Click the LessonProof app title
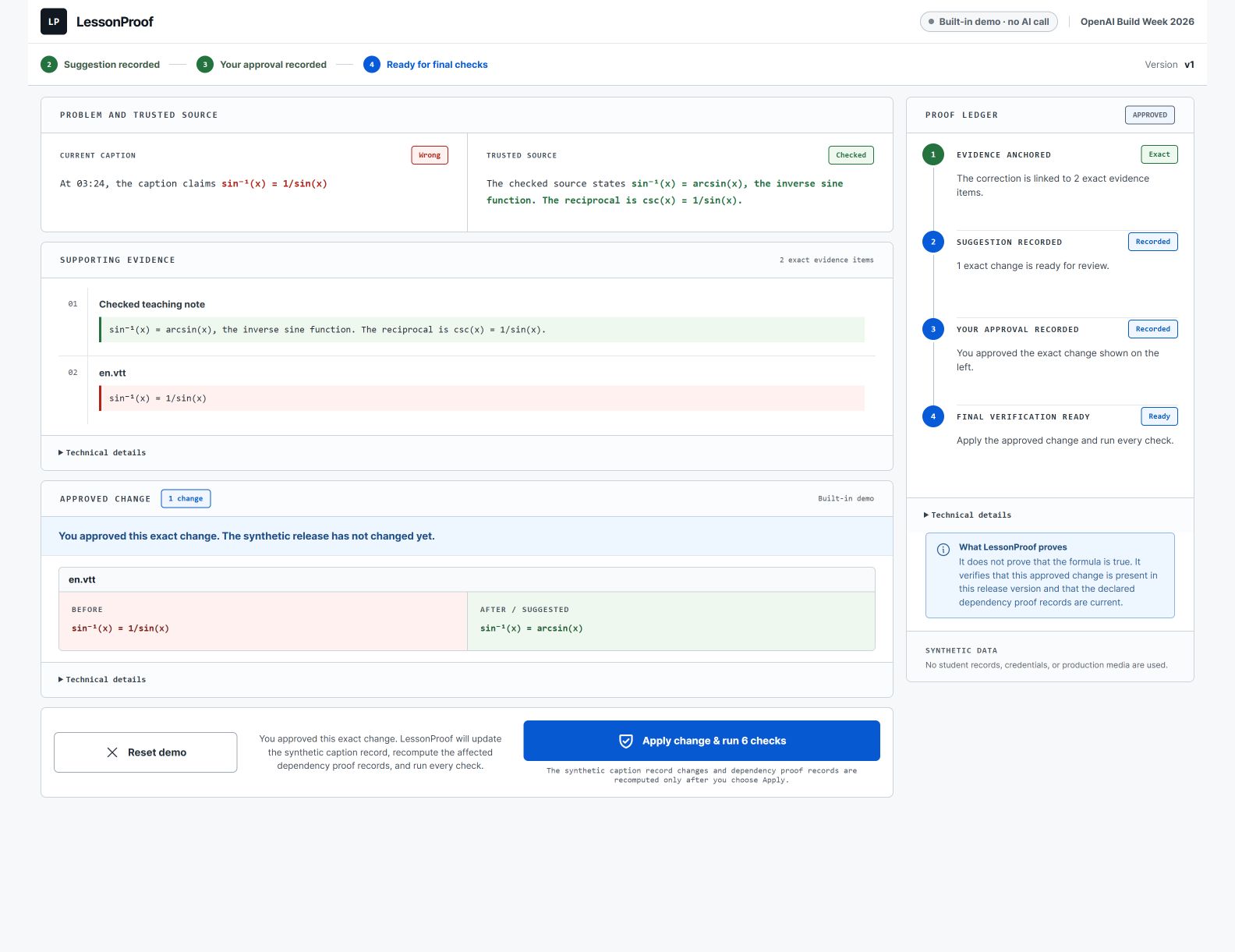1235x952 pixels. (x=115, y=22)
